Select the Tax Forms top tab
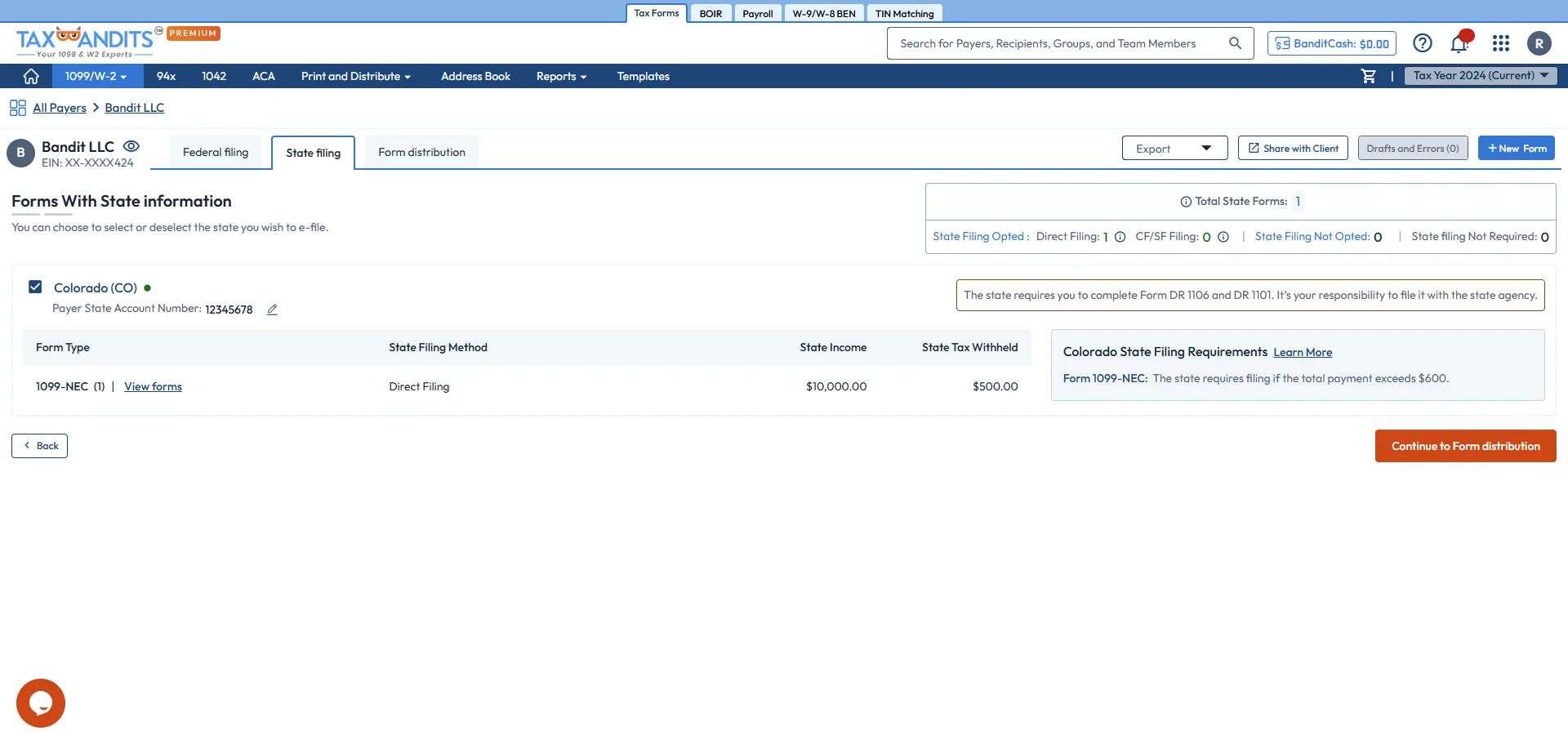Viewport: 1568px width, 744px height. [657, 13]
